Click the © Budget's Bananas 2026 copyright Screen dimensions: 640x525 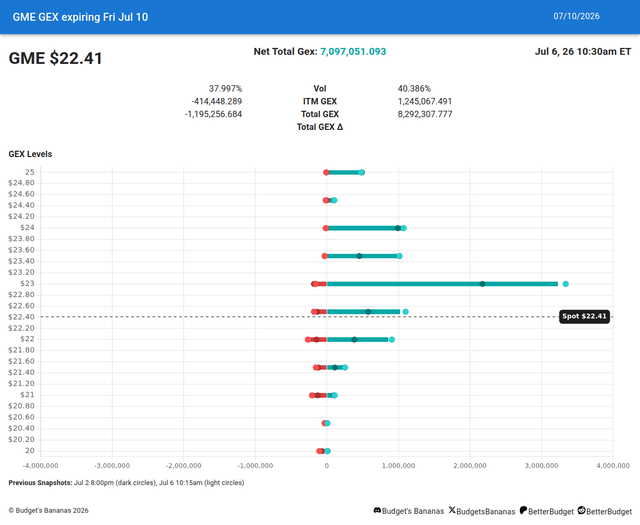tap(49, 510)
